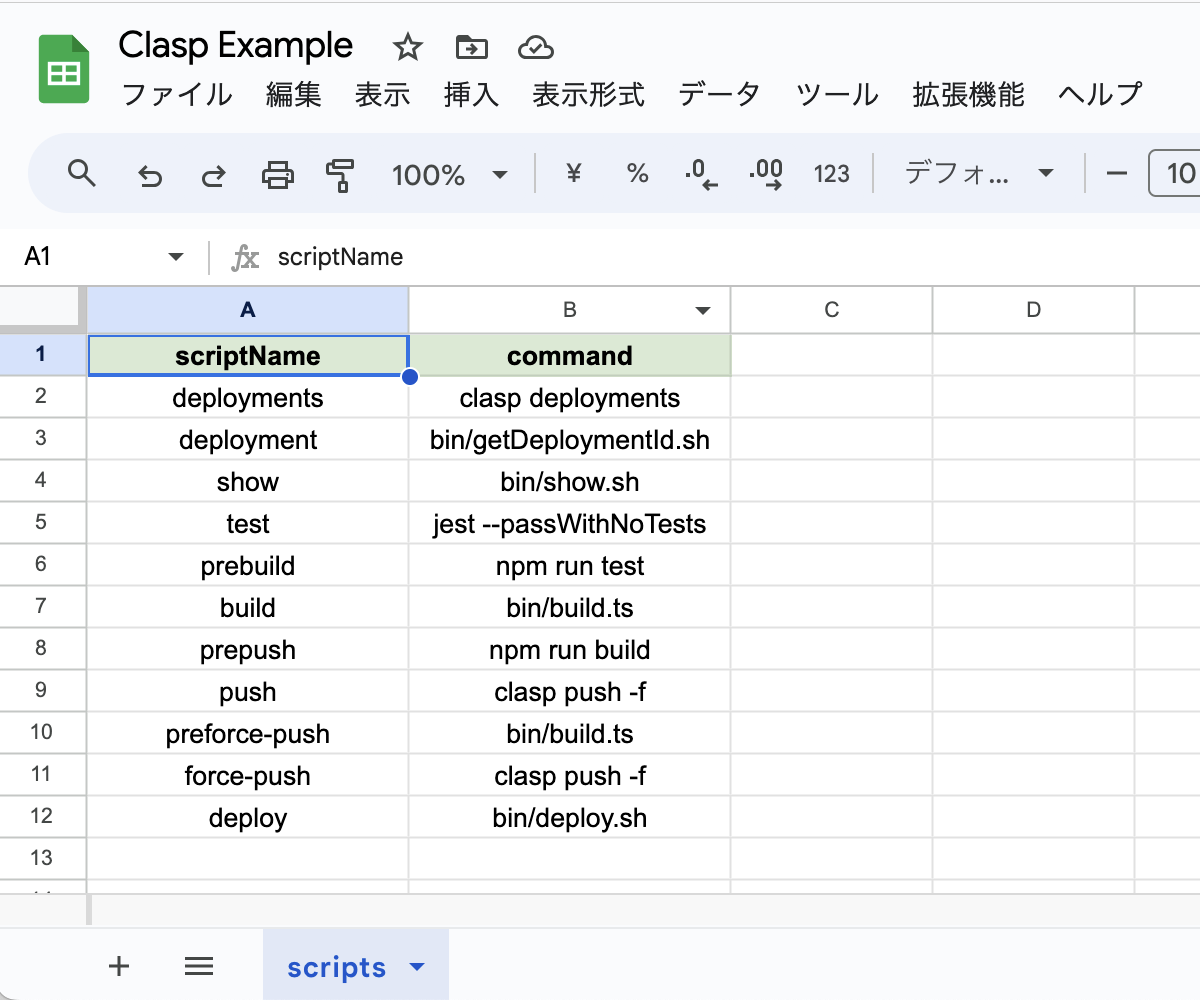Click the Clasp Example document title
This screenshot has height=1000, width=1200.
(x=235, y=45)
